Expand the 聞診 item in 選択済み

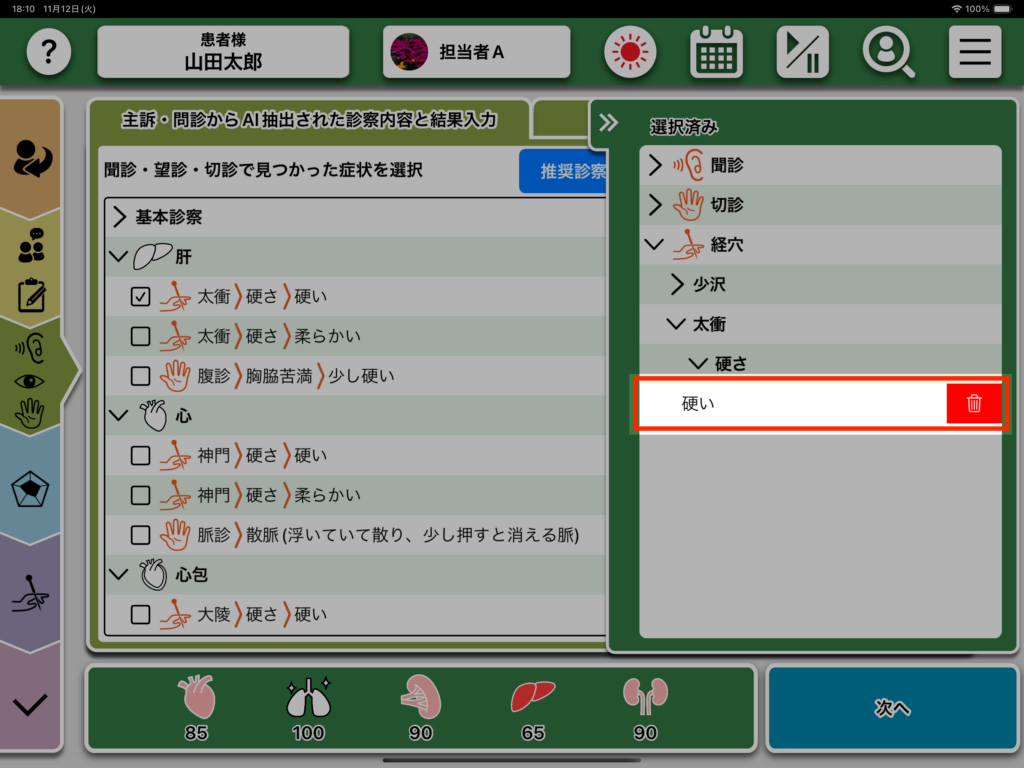tap(656, 165)
